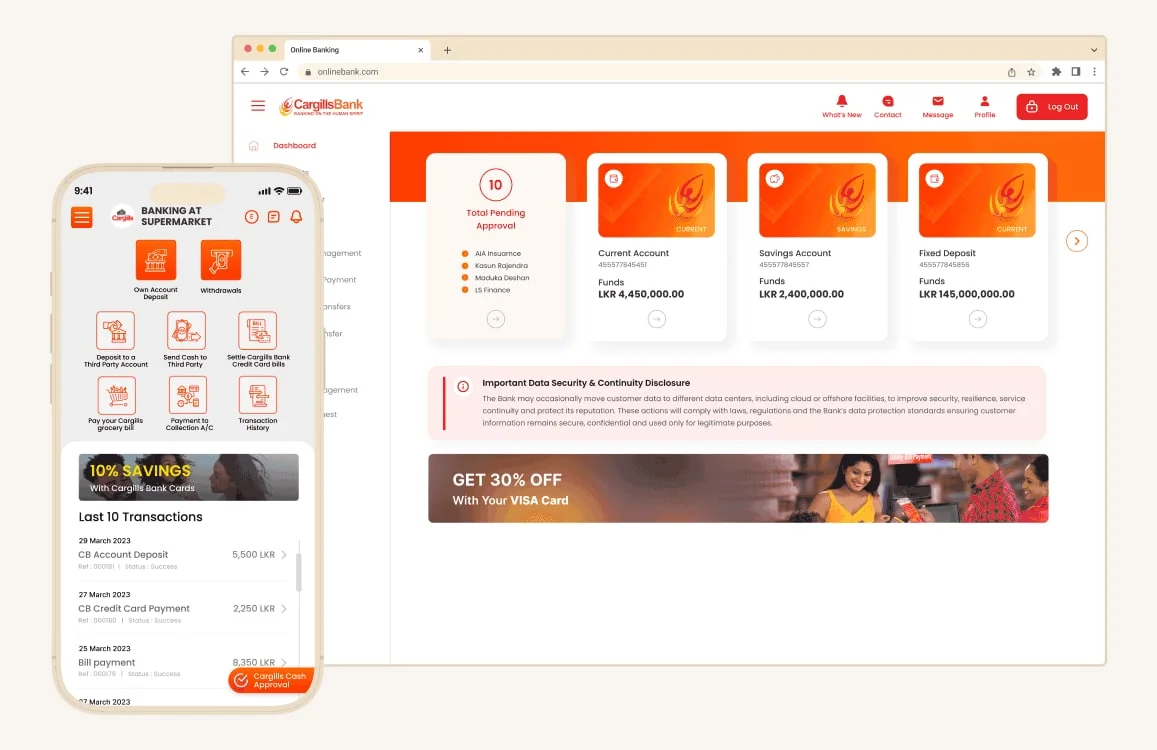Click the browser forward arrow
Viewport: 1157px width, 750px height.
pyautogui.click(x=264, y=72)
